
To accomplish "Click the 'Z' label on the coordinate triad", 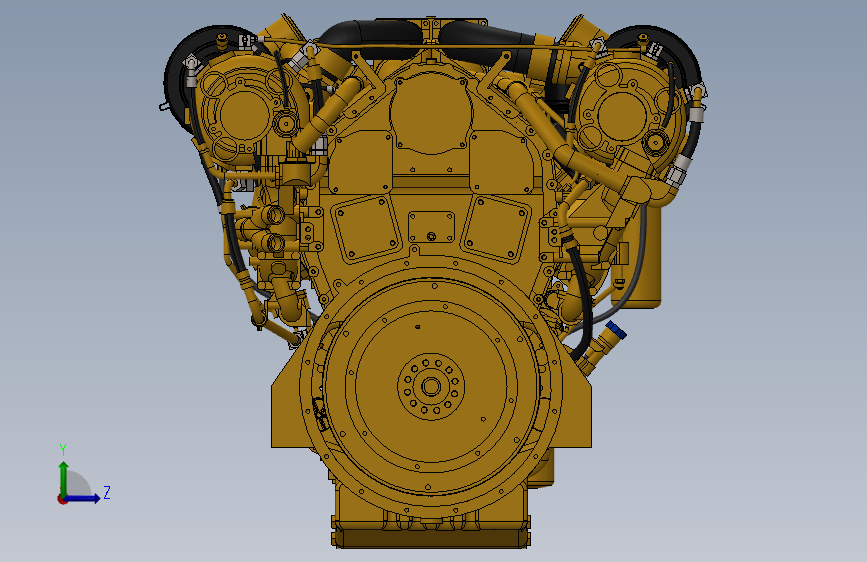I will coord(107,492).
